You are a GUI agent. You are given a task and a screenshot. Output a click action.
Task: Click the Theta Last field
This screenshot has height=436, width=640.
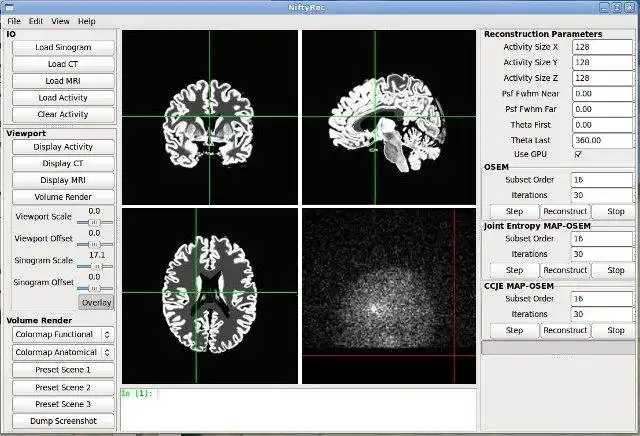click(602, 140)
